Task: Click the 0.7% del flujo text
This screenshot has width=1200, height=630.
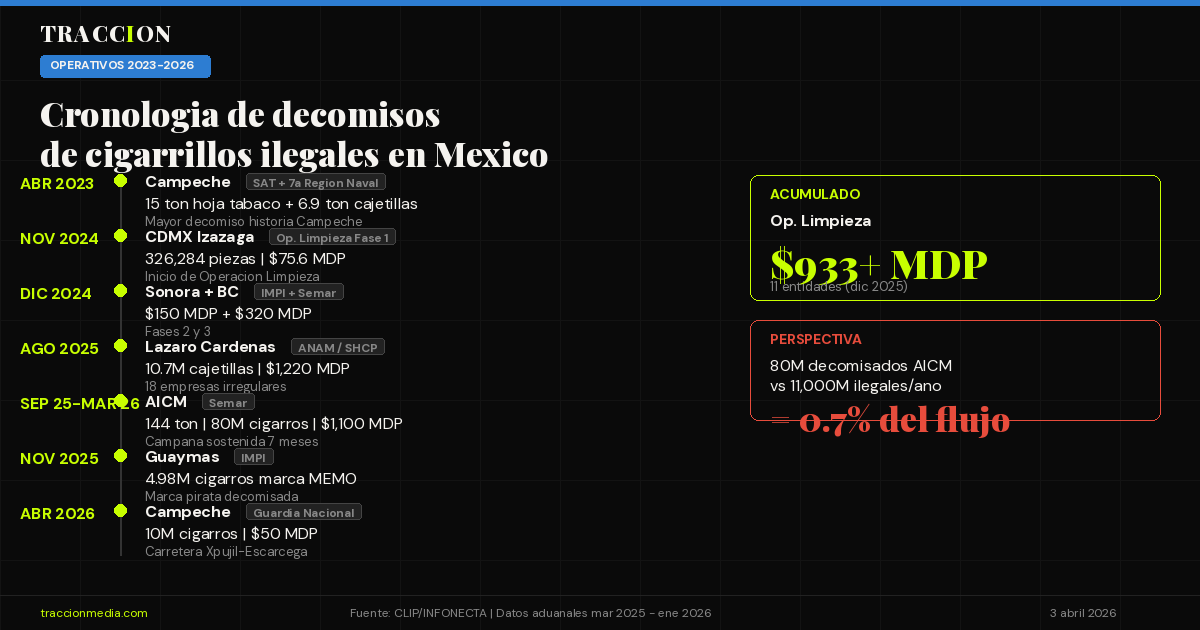Action: point(889,420)
